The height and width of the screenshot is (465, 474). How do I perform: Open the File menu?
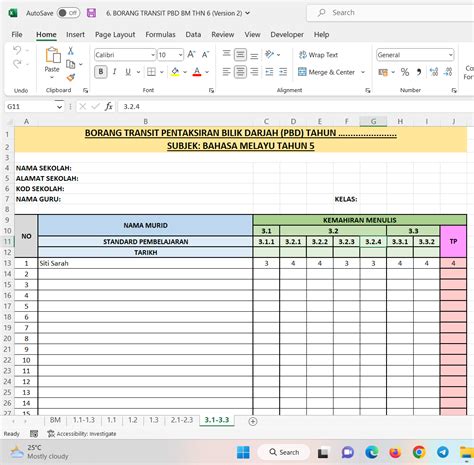[17, 34]
